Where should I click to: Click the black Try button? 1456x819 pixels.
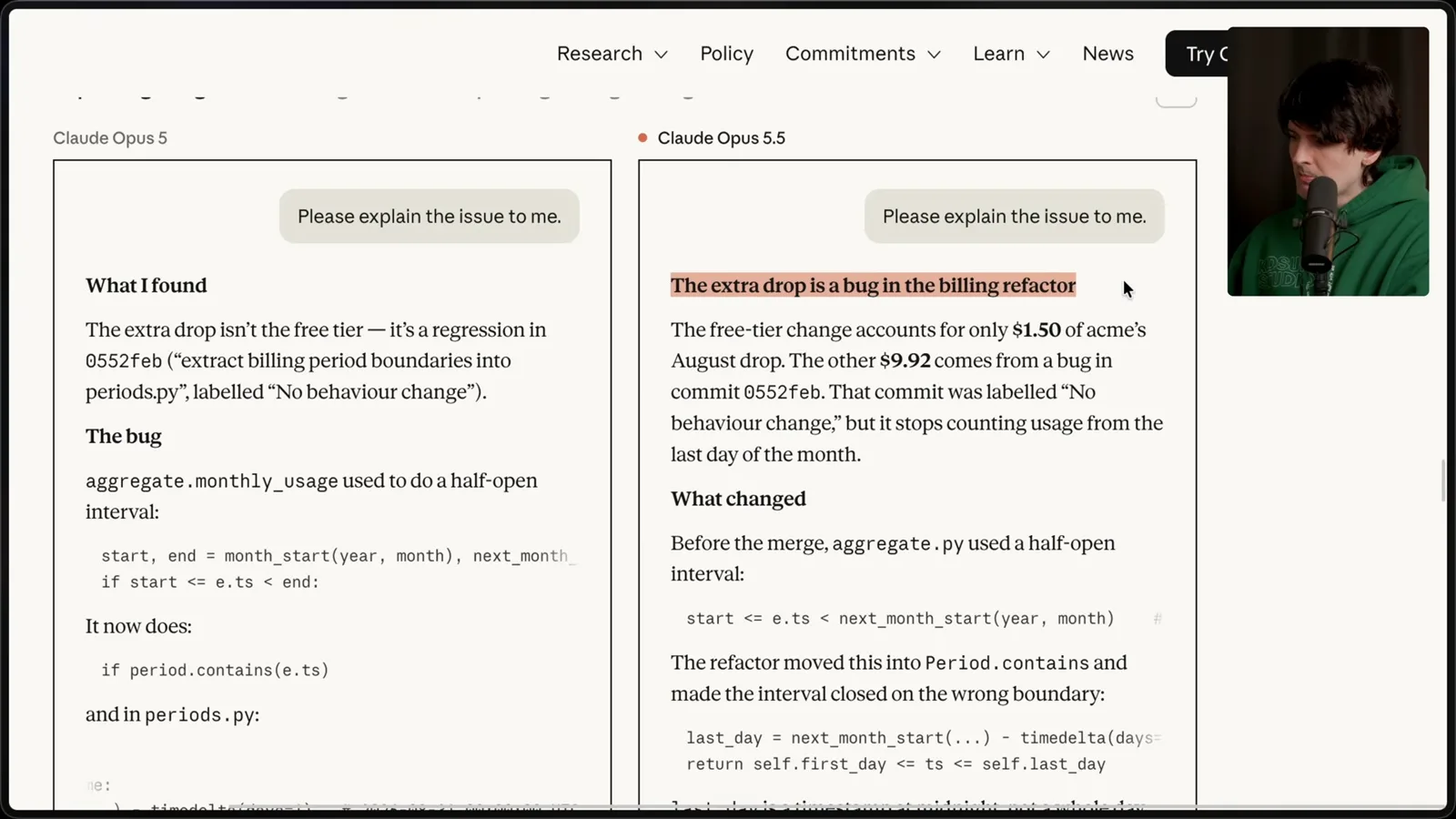1197,54
